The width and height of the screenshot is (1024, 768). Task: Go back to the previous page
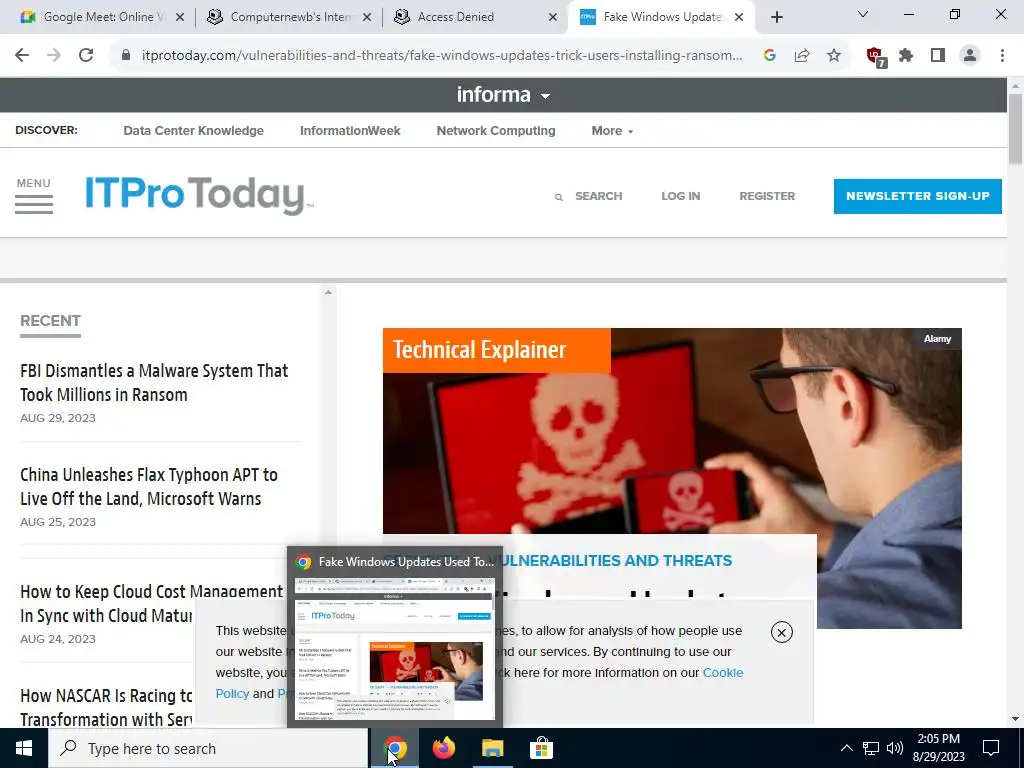click(x=22, y=56)
